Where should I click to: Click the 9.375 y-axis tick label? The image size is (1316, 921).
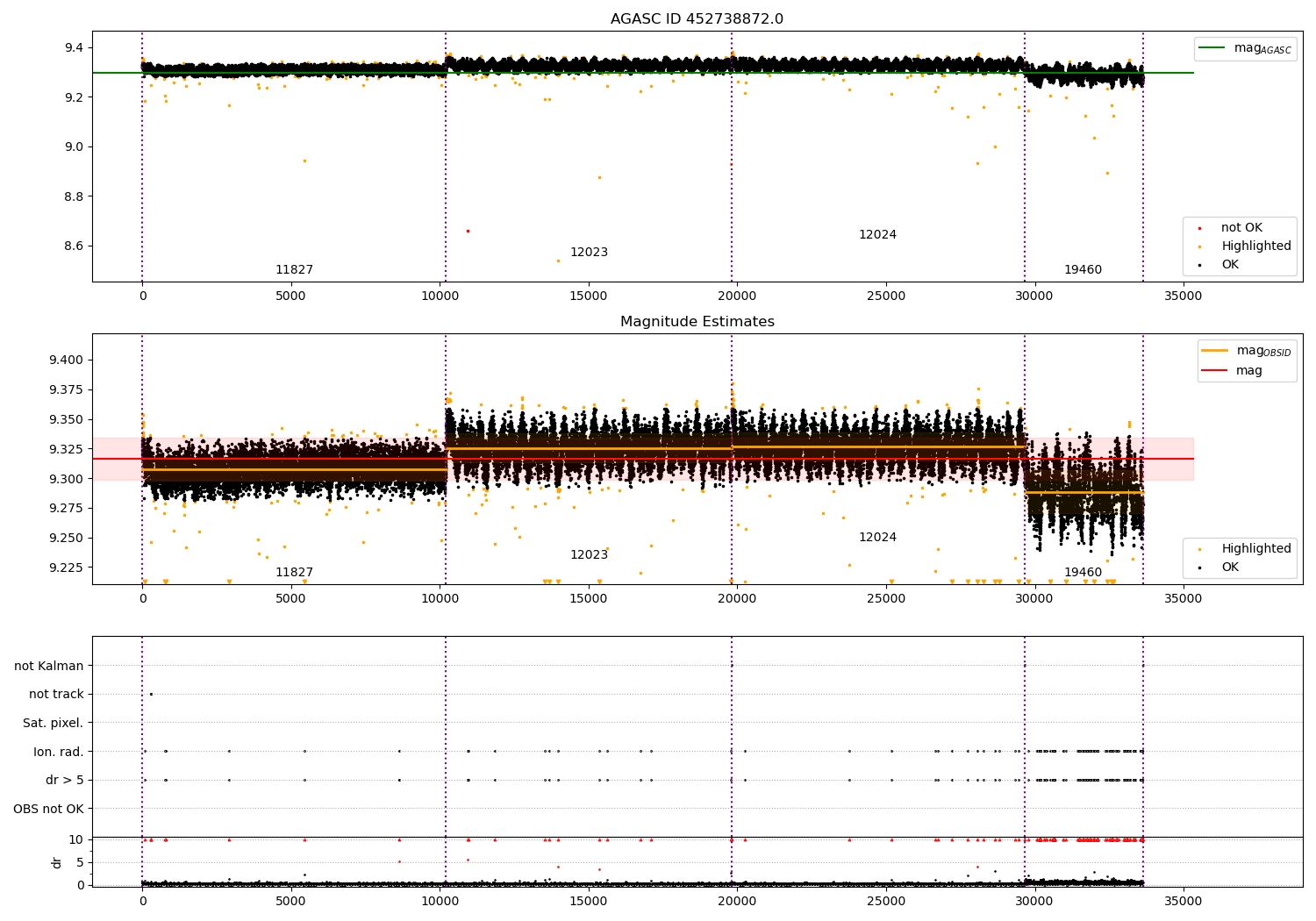[x=67, y=390]
